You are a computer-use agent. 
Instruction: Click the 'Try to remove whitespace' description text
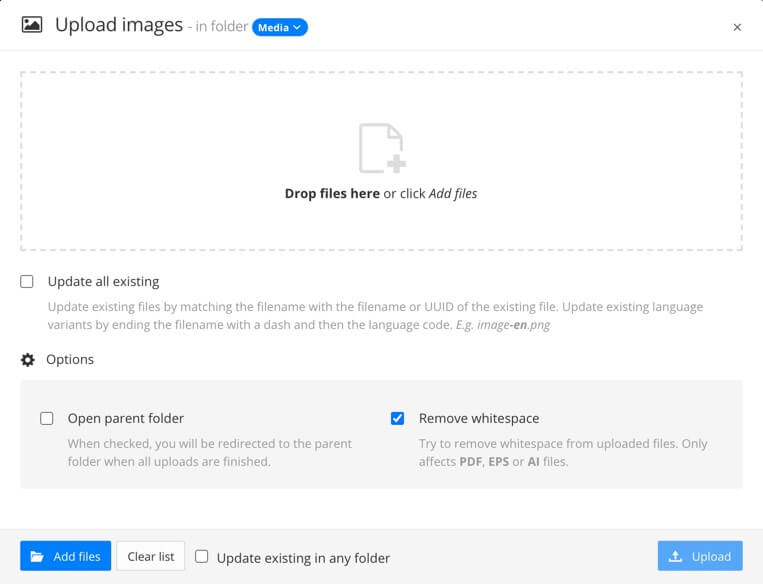[563, 453]
